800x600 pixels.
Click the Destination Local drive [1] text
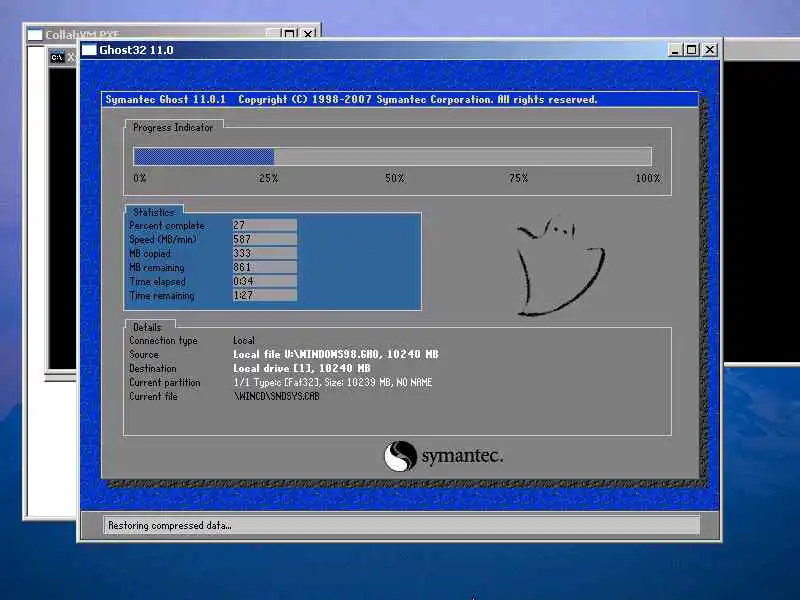click(x=302, y=368)
